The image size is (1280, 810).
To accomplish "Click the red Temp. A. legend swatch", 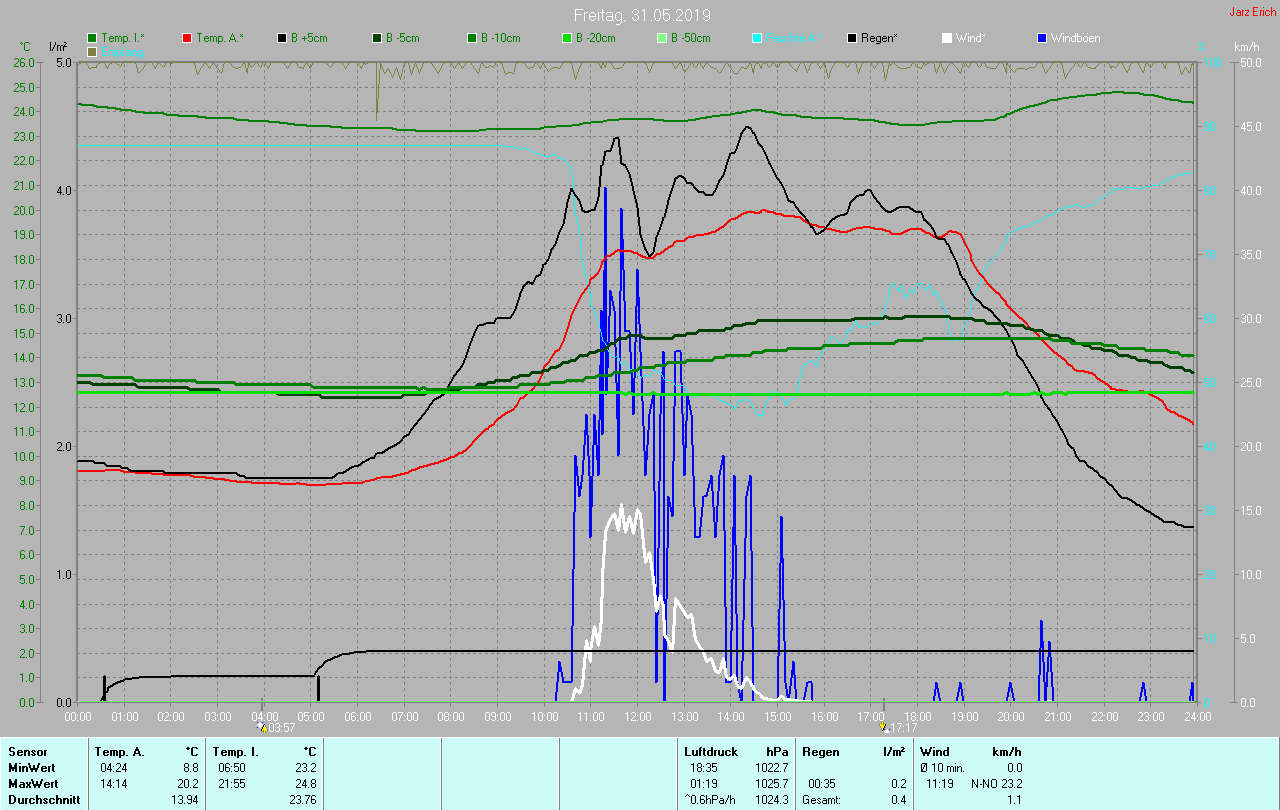I will [187, 38].
